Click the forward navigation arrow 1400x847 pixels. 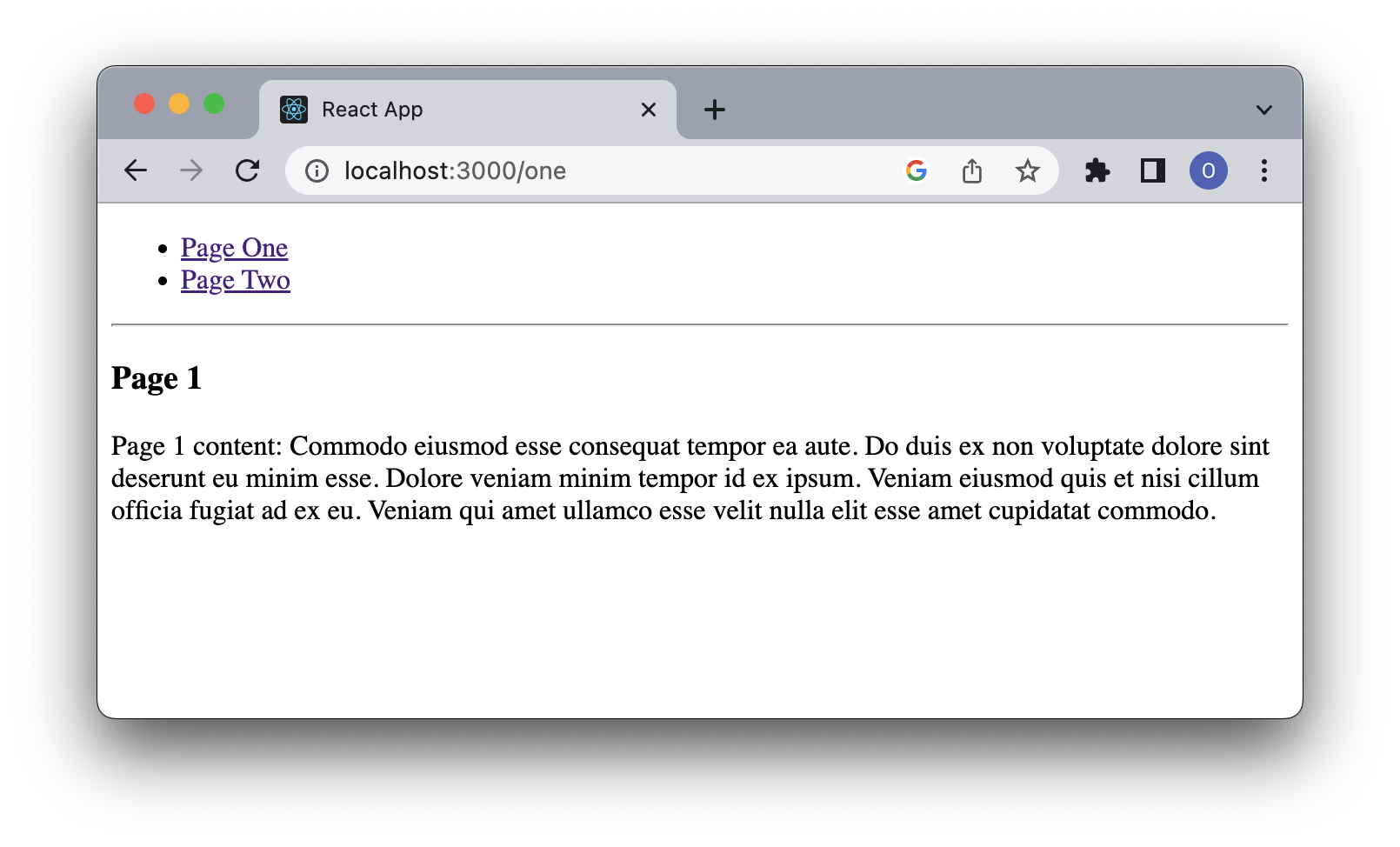pyautogui.click(x=191, y=170)
